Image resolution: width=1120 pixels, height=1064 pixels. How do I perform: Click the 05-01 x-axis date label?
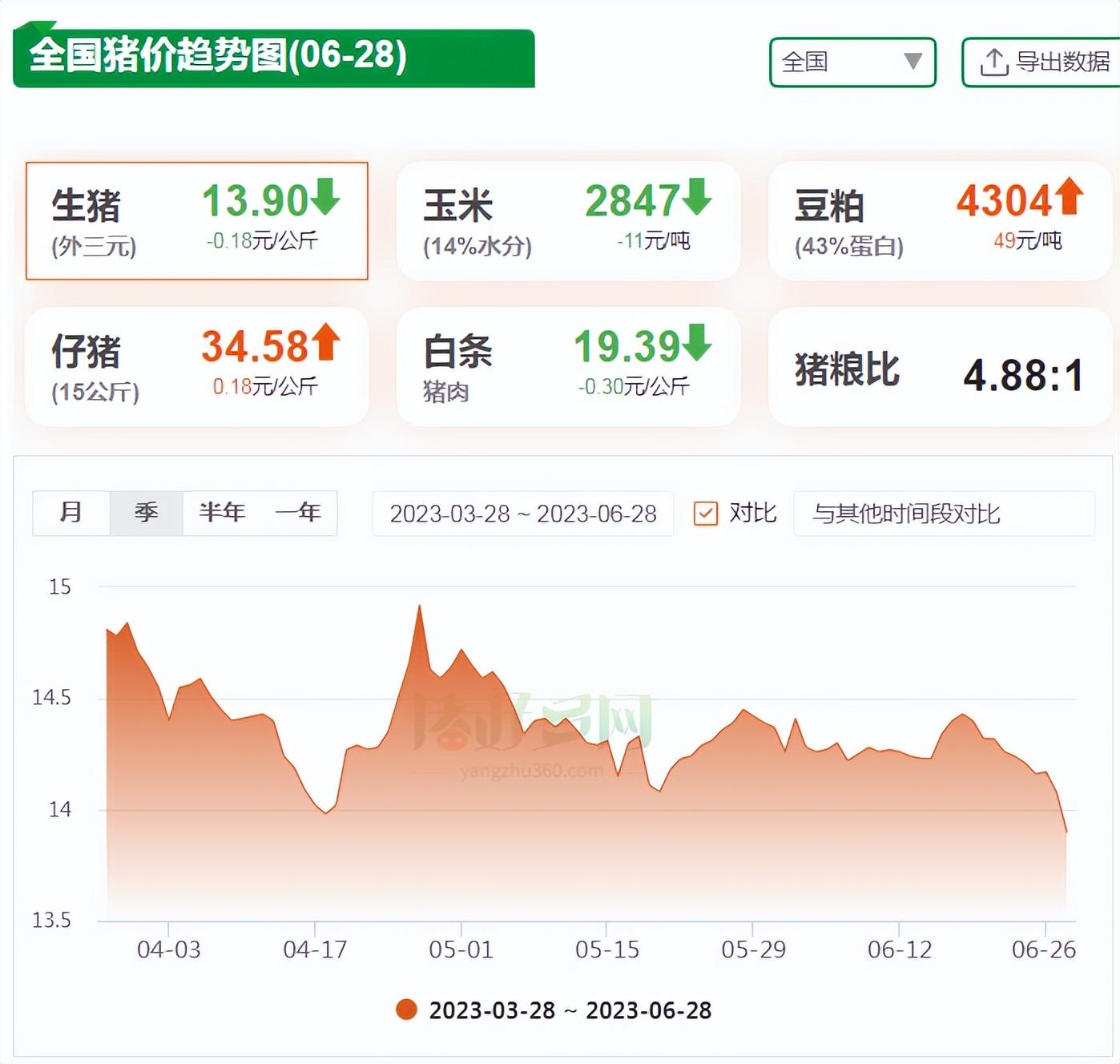pos(461,949)
